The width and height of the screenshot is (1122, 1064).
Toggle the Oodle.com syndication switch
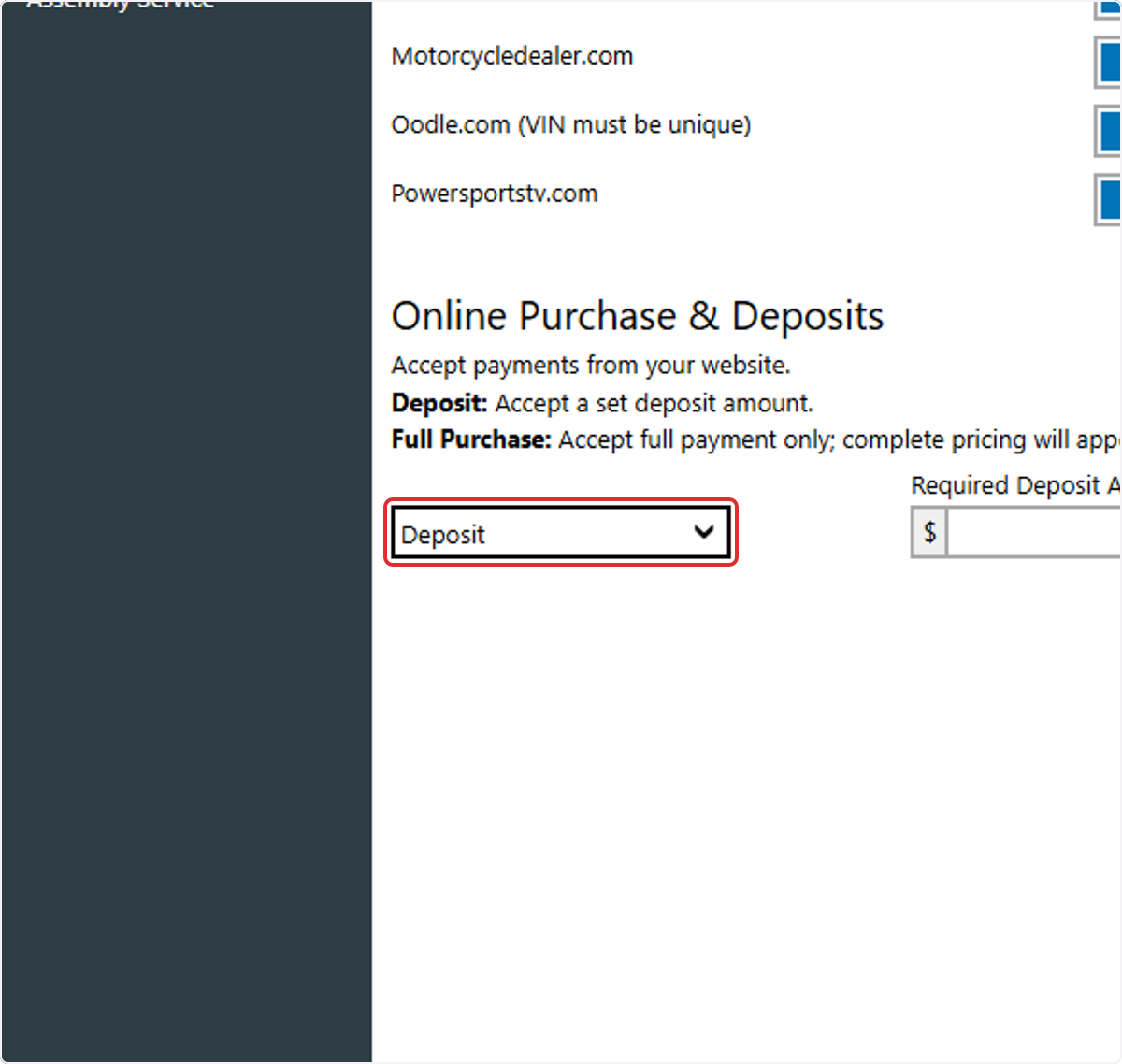1108,131
